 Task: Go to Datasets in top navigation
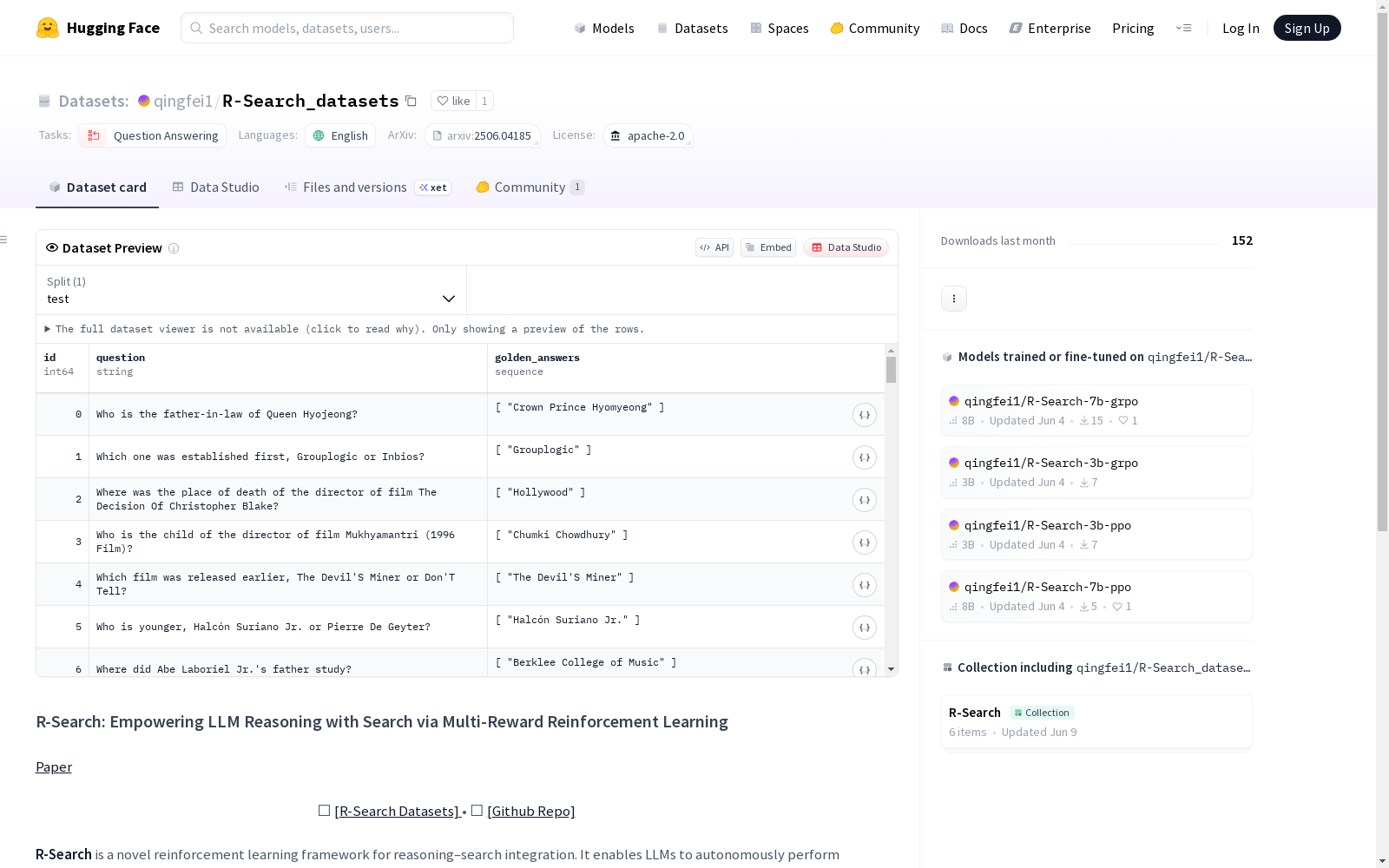click(692, 28)
